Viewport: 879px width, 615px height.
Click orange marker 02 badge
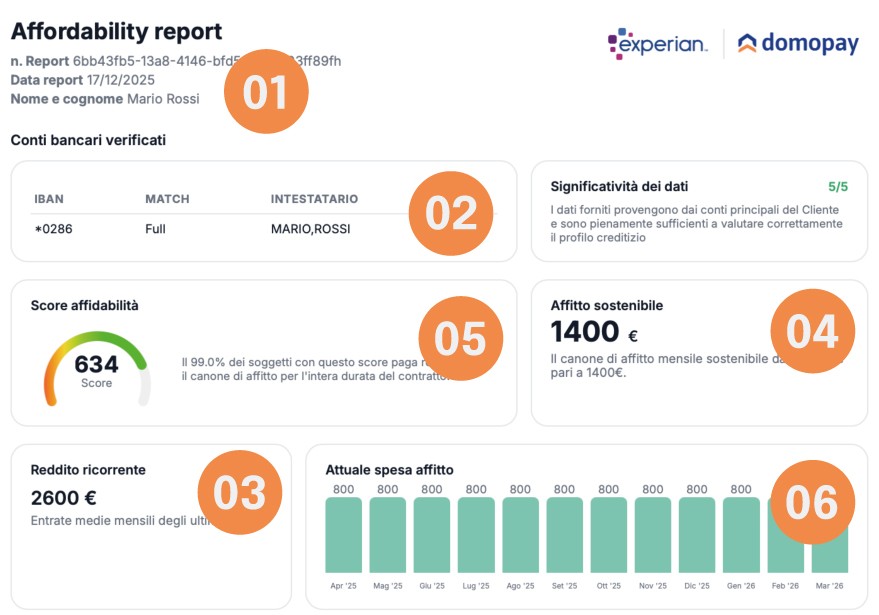[x=451, y=213]
